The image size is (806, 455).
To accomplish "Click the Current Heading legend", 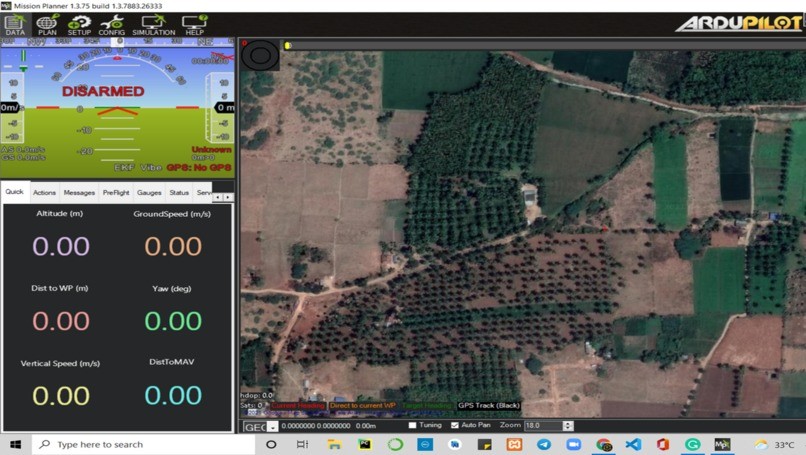I will click(x=298, y=405).
